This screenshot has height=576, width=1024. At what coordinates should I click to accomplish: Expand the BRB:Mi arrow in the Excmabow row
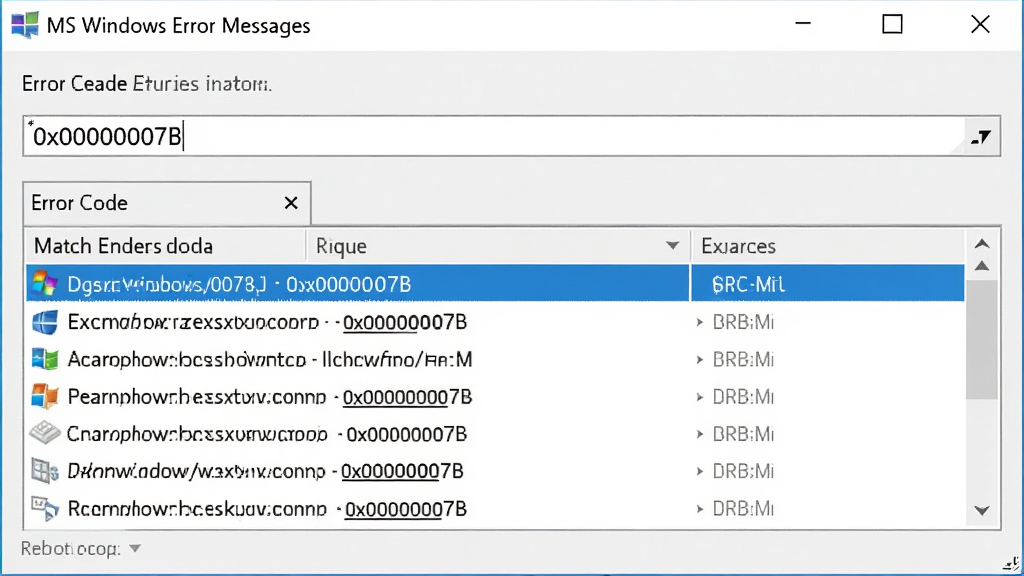[699, 323]
